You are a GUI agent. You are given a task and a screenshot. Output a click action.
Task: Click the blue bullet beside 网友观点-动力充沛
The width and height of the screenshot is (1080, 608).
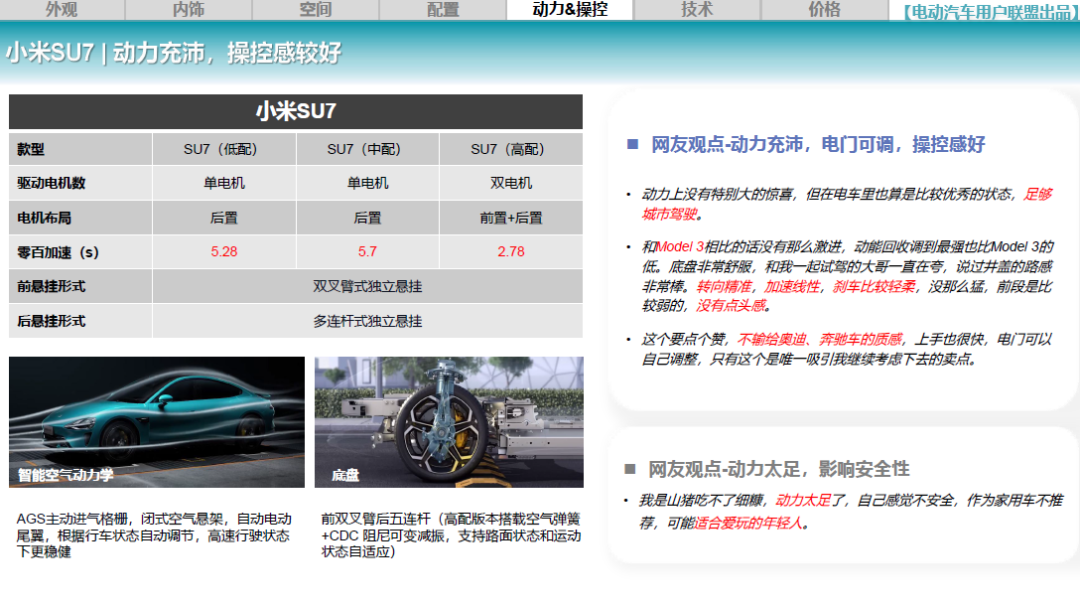(x=632, y=144)
